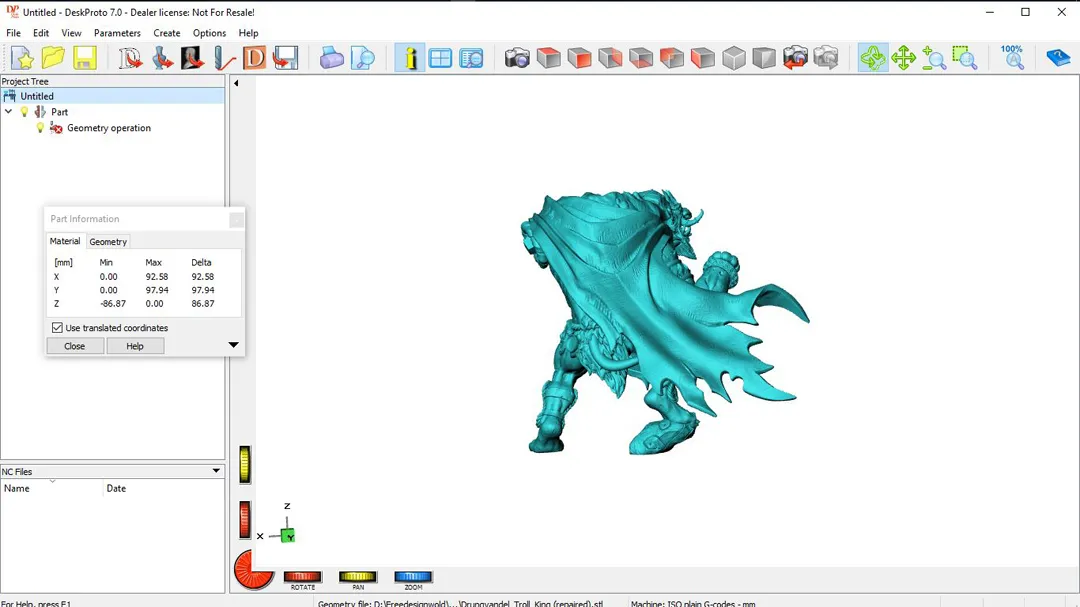Go to previous view camera icon

[795, 58]
